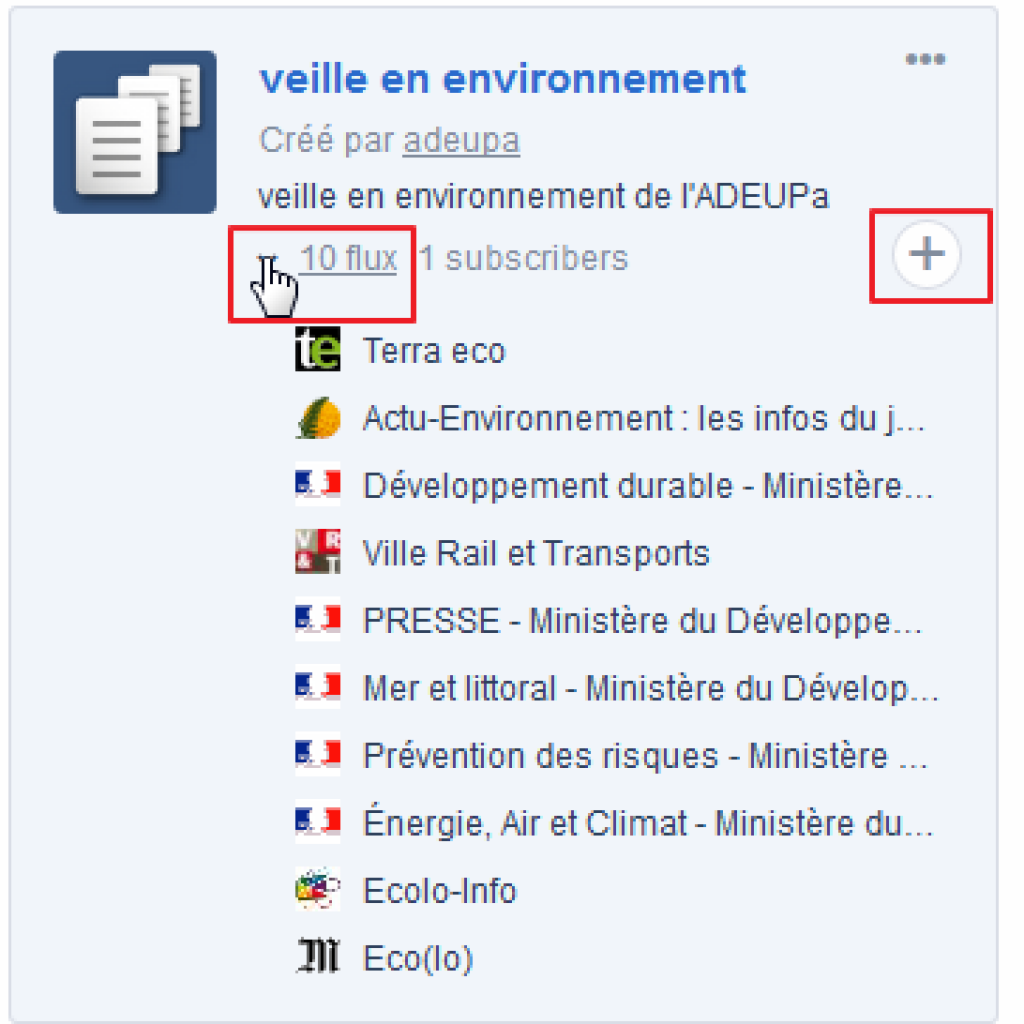Select Mer et littoral feed
Viewport: 1024px width, 1024px height.
[x=650, y=688]
